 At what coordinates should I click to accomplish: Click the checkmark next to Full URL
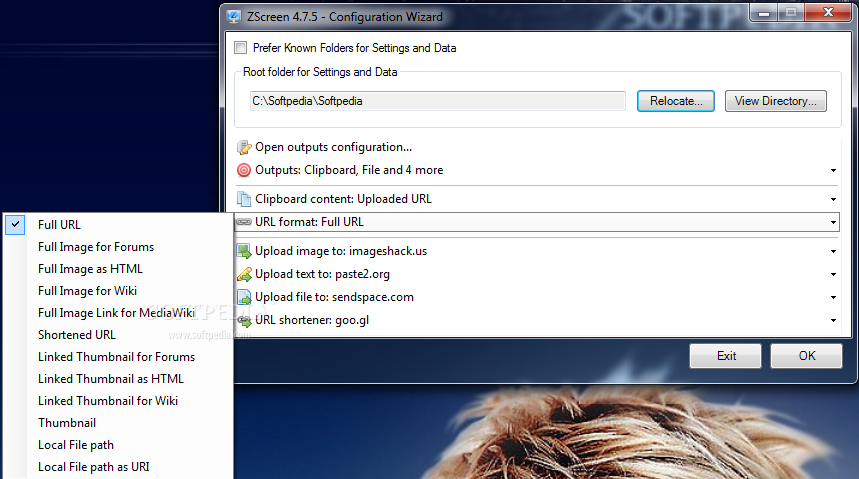pos(15,225)
